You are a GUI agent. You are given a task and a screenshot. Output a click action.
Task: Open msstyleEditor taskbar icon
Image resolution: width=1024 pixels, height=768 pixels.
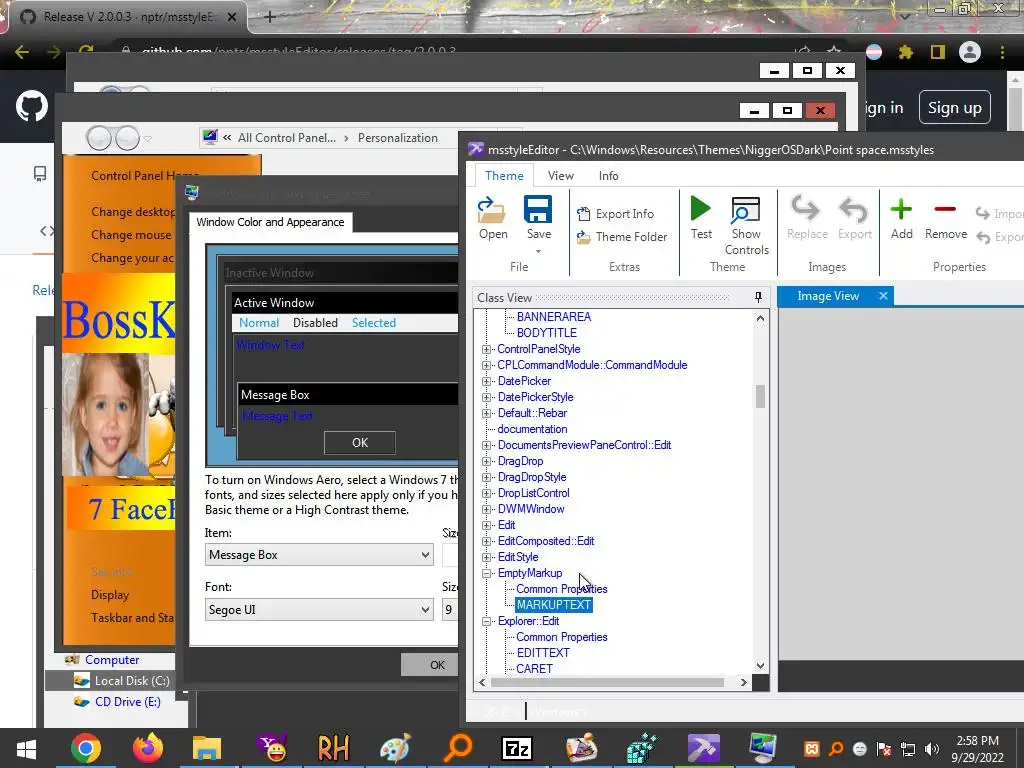click(x=703, y=748)
